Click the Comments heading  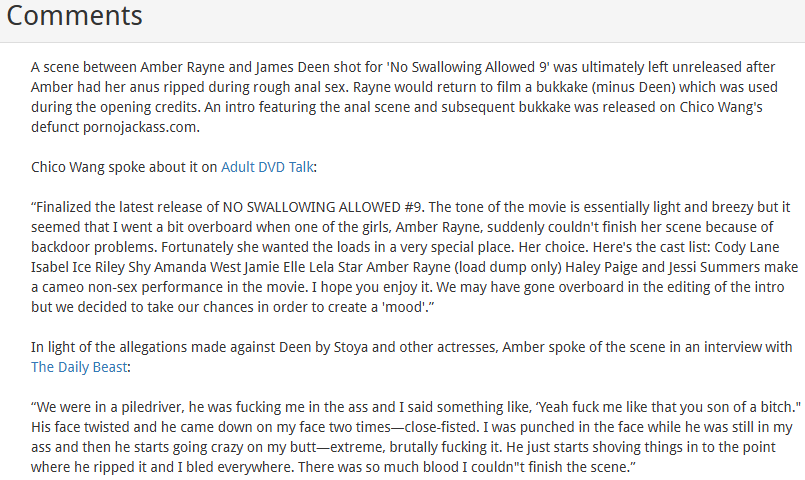click(x=75, y=16)
